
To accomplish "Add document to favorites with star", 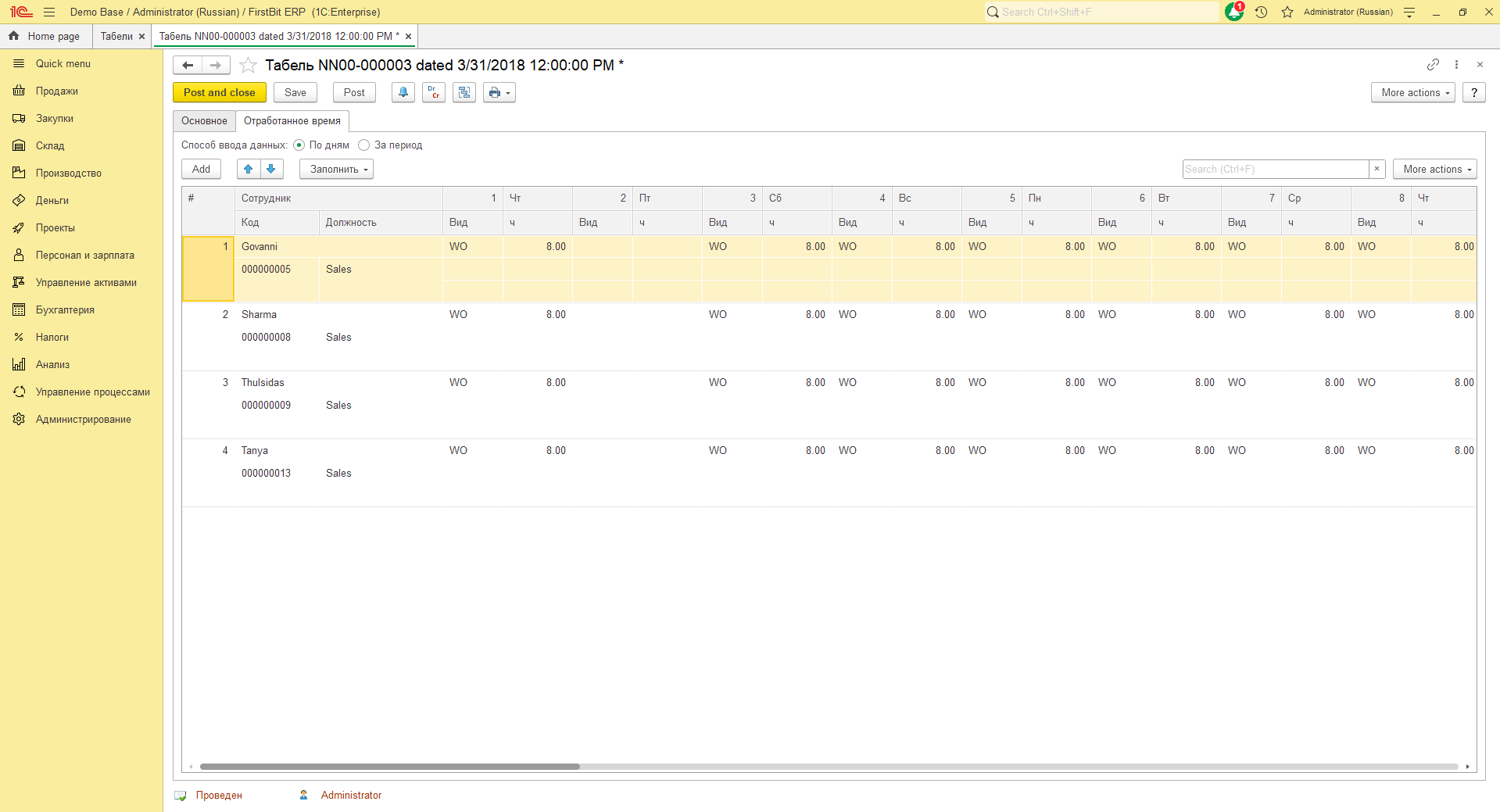I will pos(248,65).
